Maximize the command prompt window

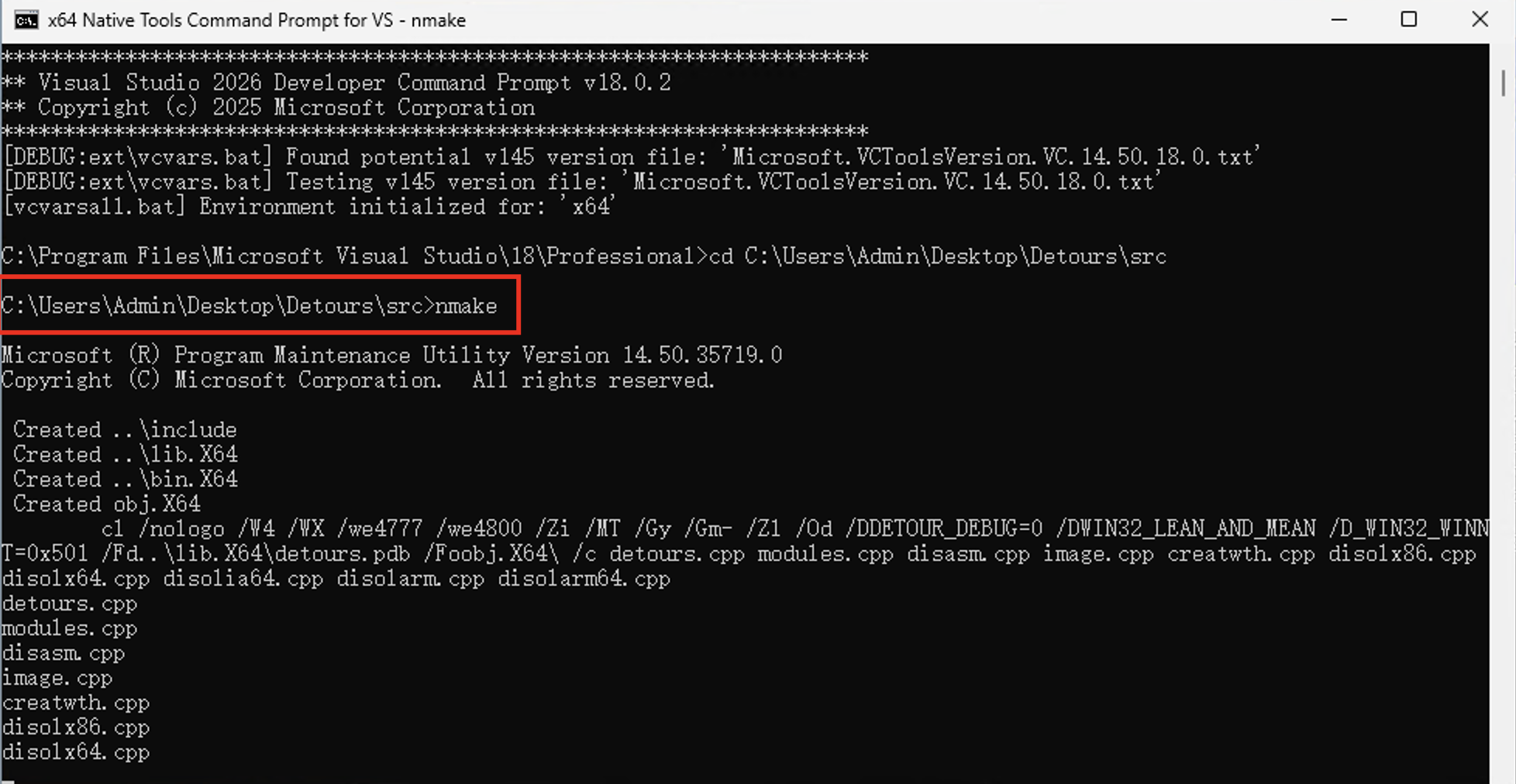coord(1409,20)
